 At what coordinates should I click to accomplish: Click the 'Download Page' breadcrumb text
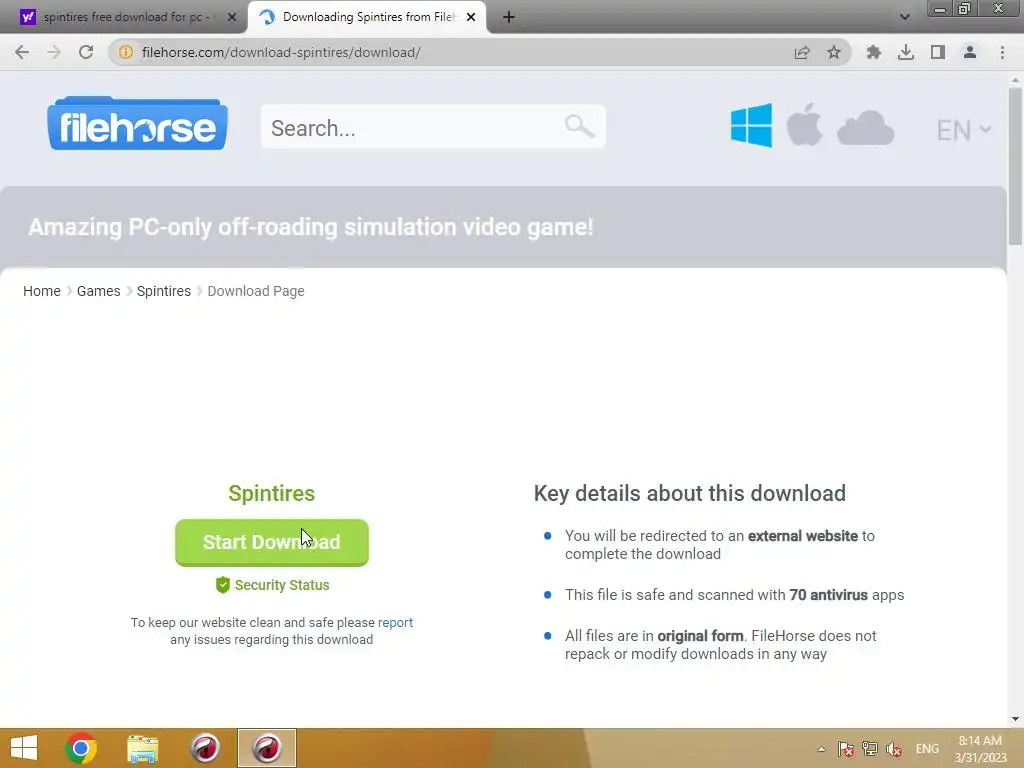256,291
